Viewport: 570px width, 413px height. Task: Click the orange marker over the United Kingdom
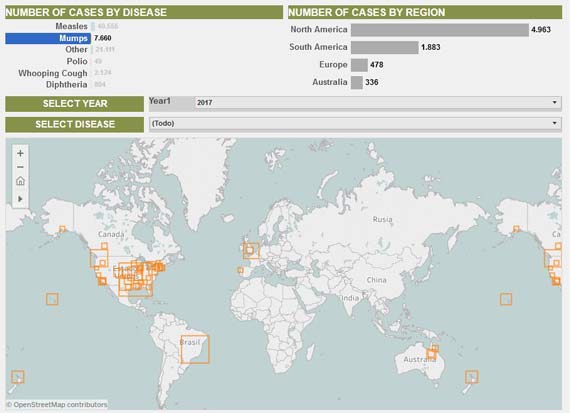click(251, 251)
